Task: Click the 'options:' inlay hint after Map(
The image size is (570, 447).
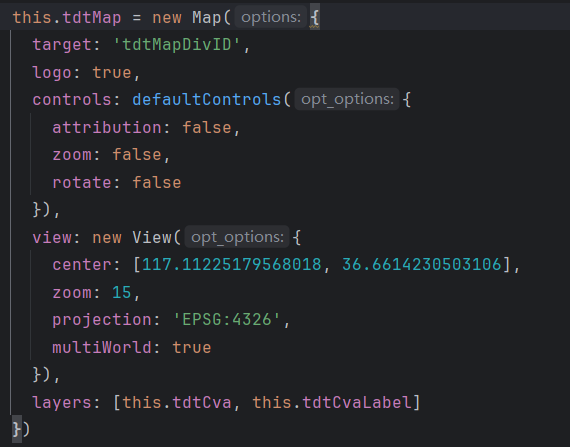Action: 271,17
